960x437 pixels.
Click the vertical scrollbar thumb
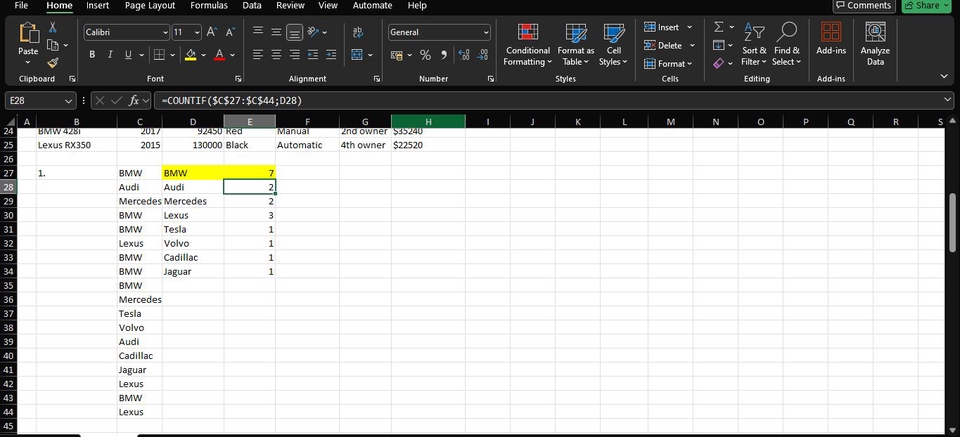(x=952, y=222)
